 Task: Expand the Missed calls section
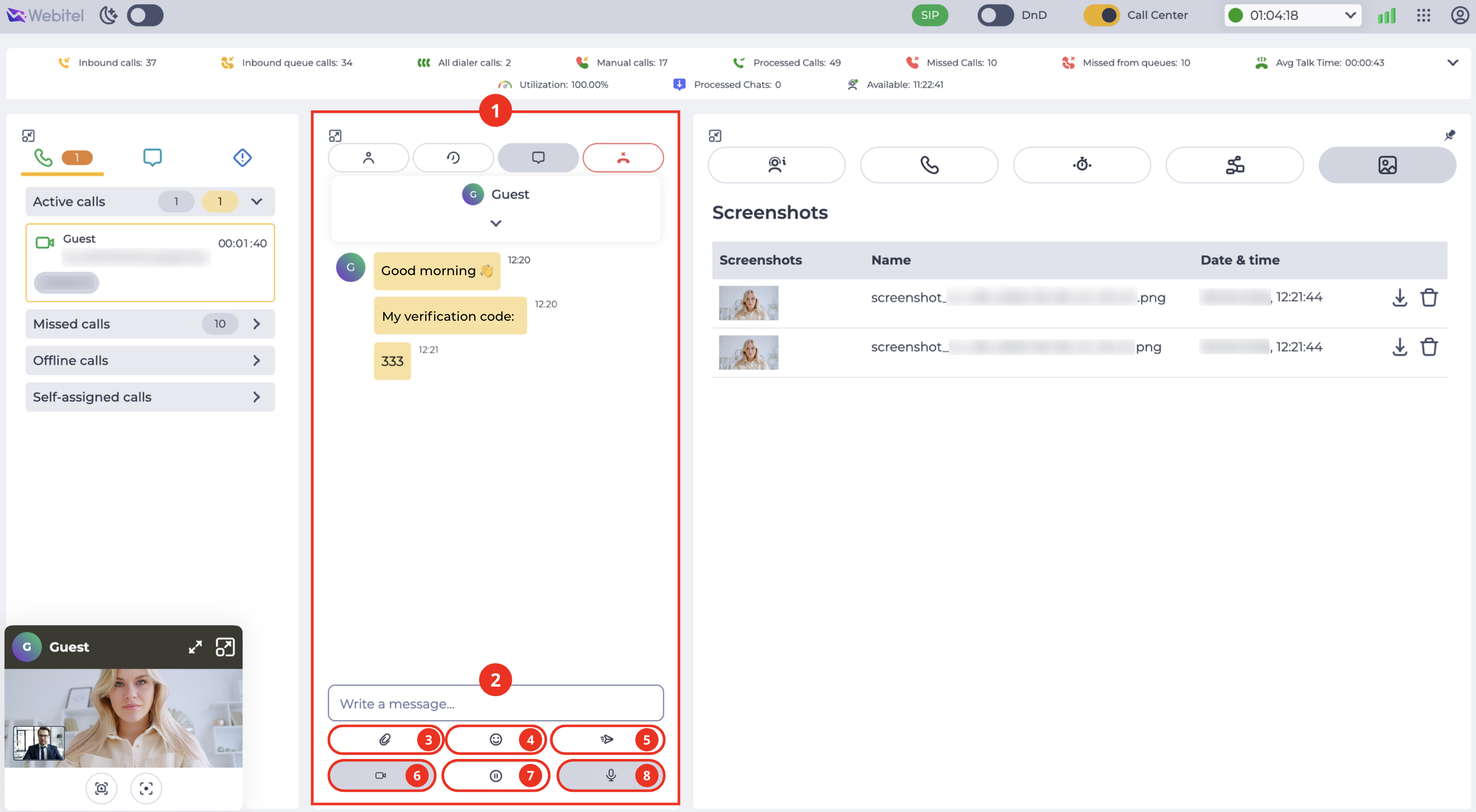[150, 324]
